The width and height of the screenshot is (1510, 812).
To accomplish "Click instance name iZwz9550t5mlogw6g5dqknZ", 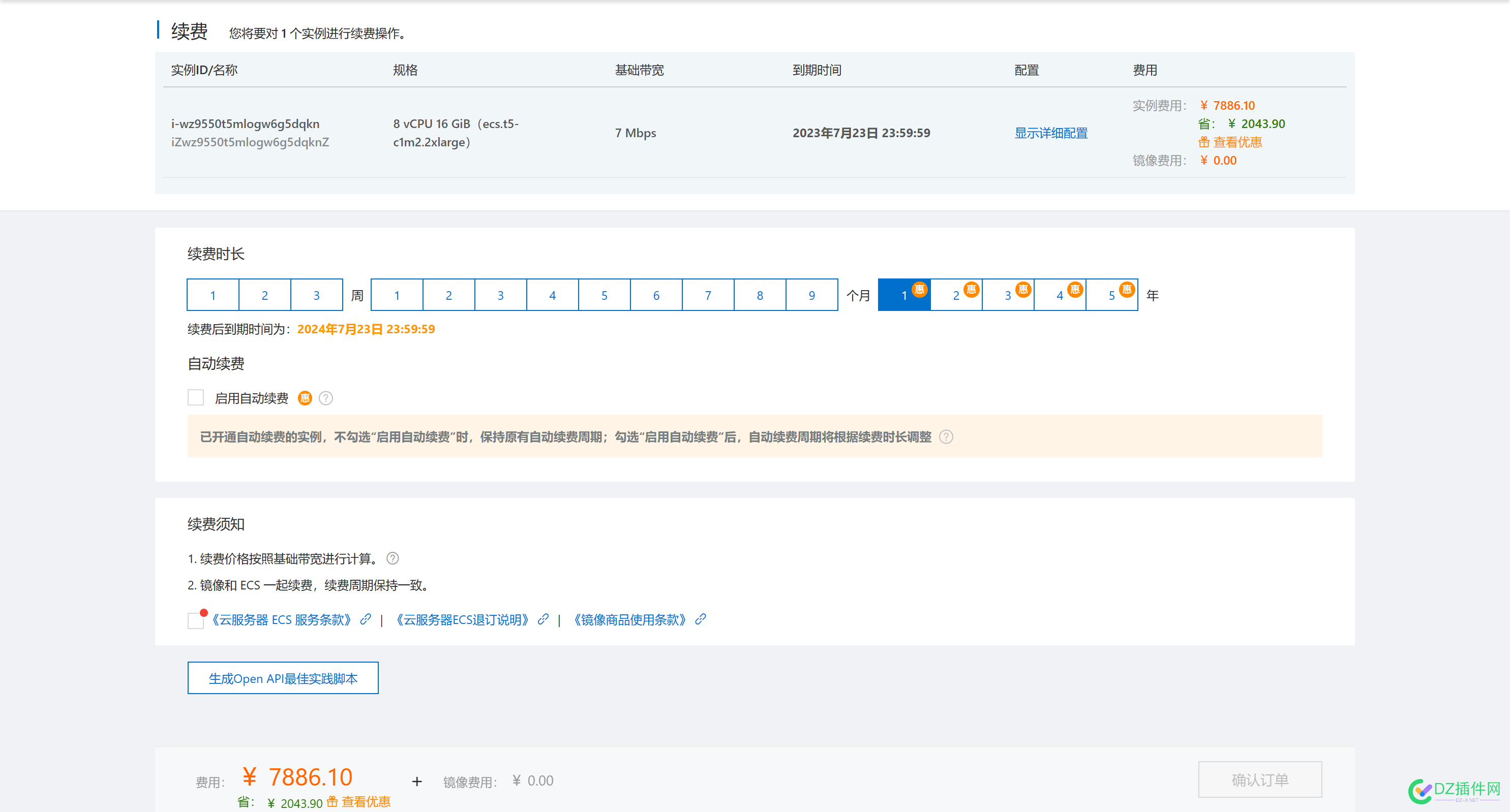I will click(x=250, y=142).
